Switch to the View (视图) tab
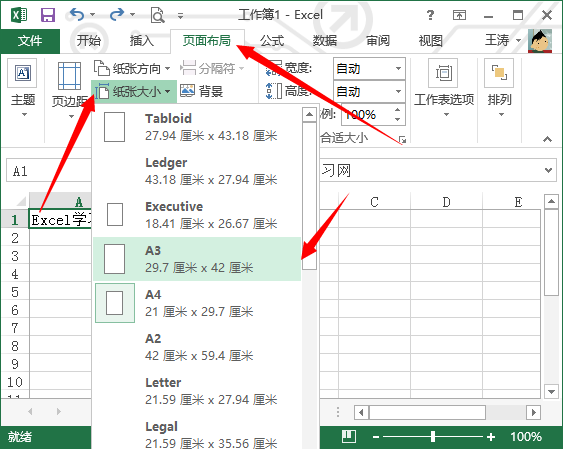 pyautogui.click(x=431, y=41)
